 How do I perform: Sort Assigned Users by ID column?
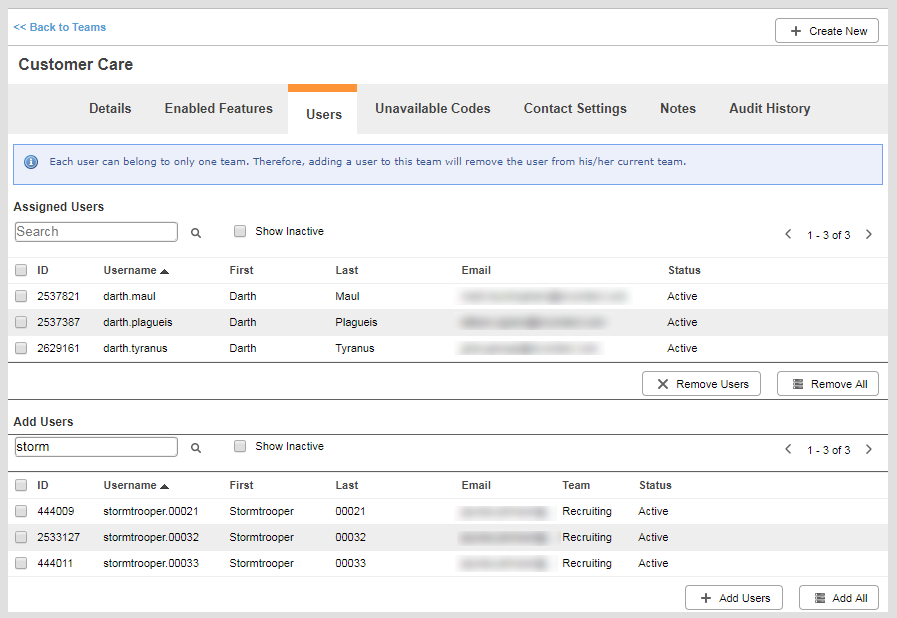click(43, 270)
